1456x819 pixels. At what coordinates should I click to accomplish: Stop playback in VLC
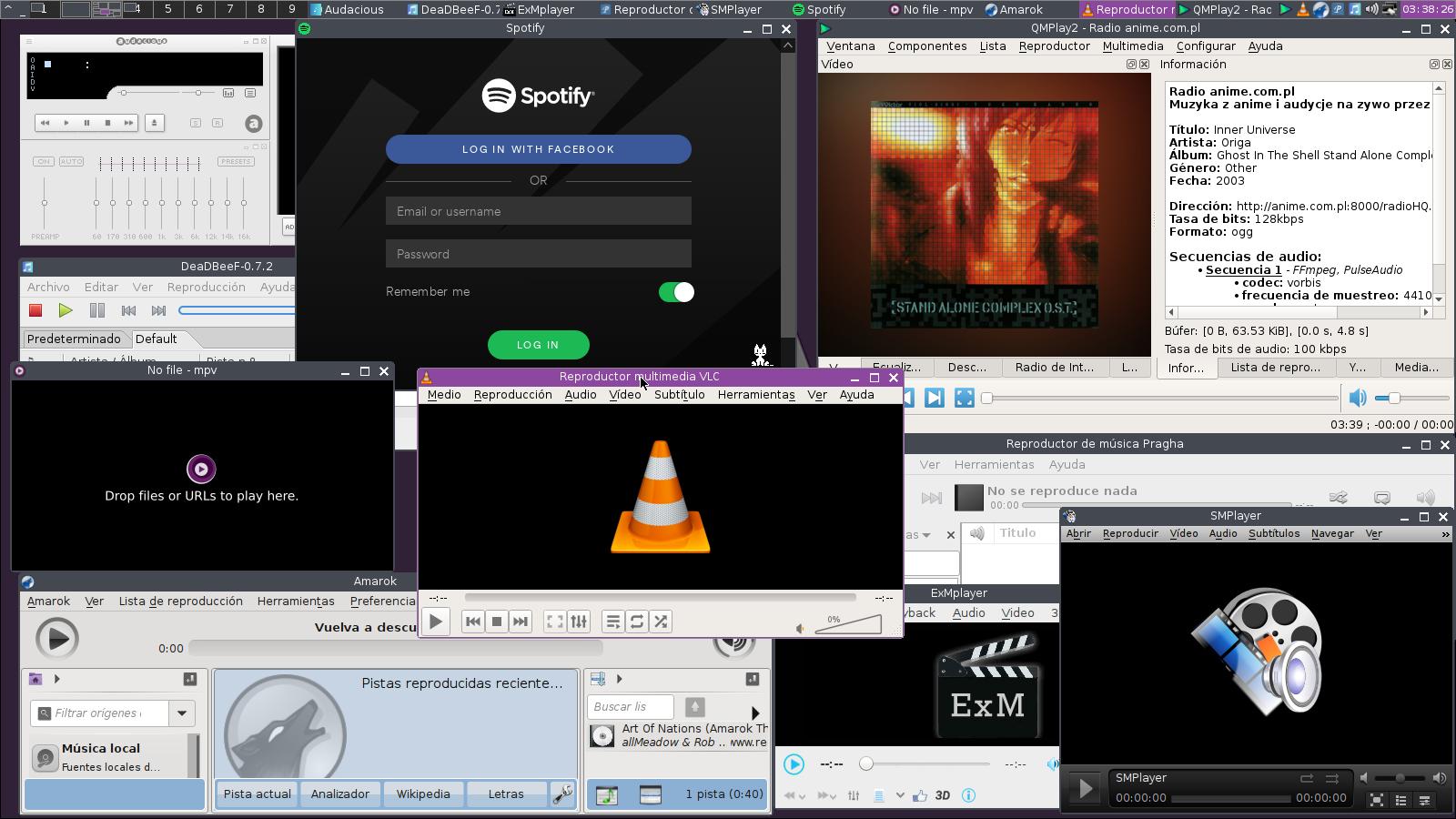point(497,622)
